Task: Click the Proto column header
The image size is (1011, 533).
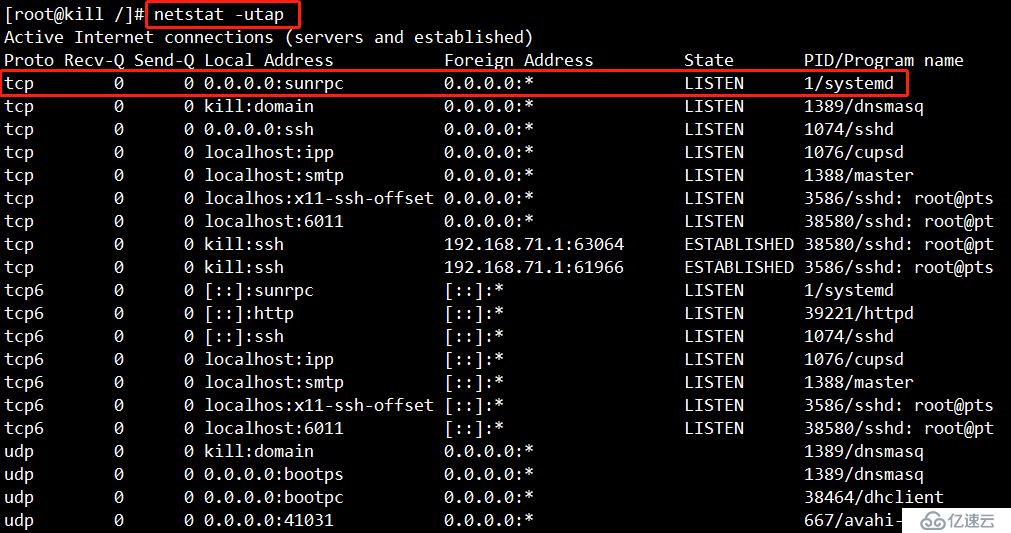Action: click(x=29, y=61)
